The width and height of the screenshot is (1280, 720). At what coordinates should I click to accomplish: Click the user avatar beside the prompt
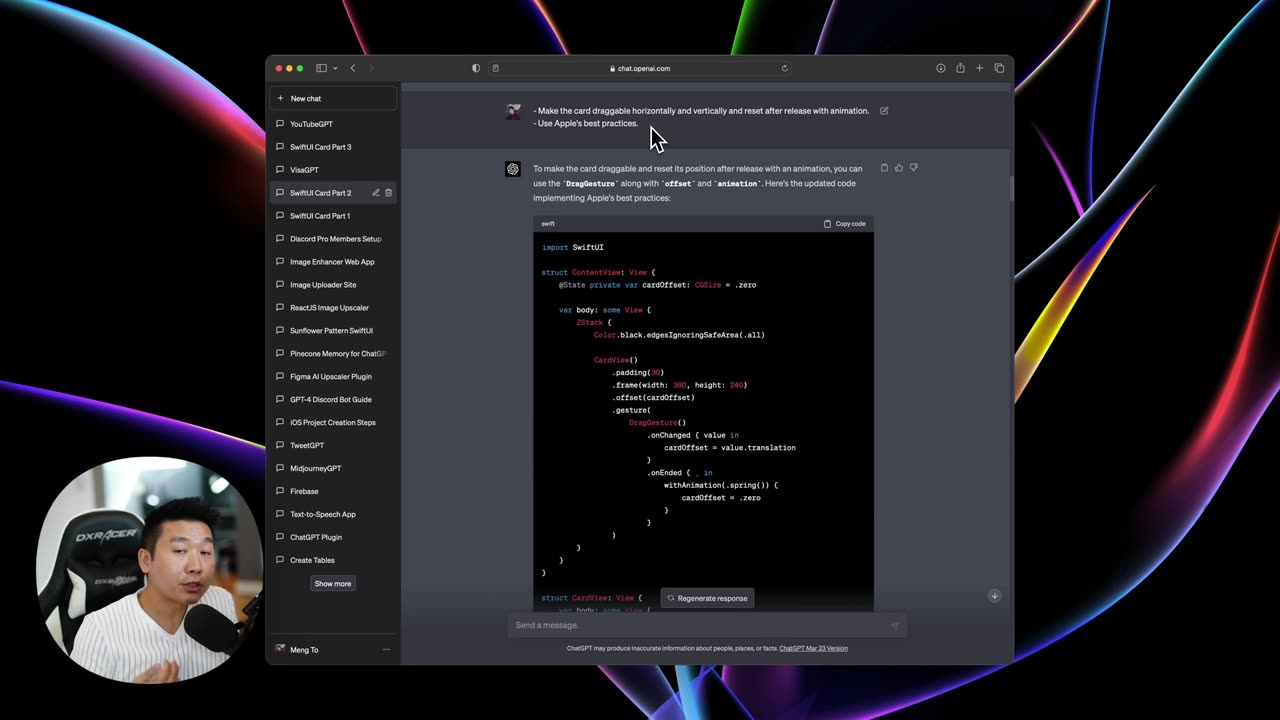(x=513, y=112)
